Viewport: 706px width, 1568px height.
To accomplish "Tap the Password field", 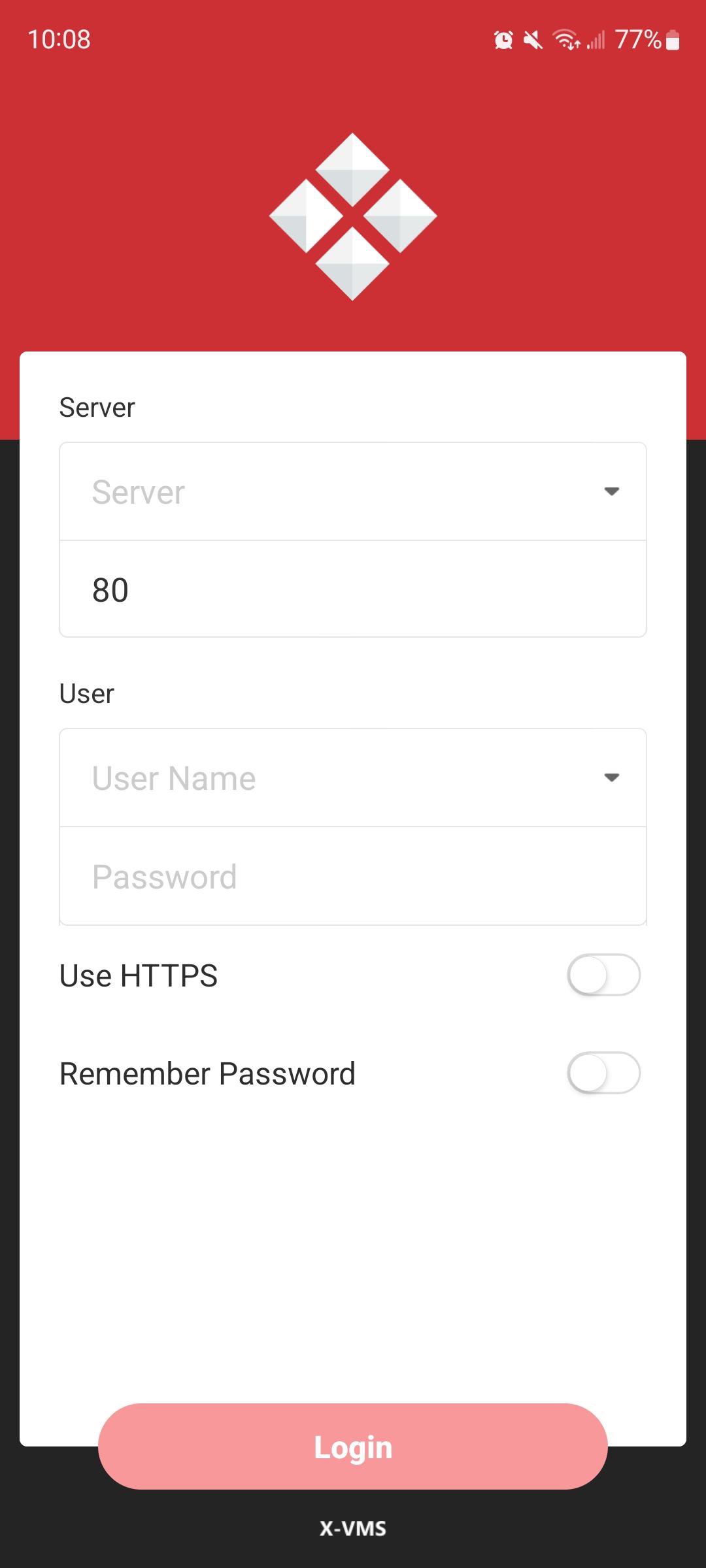I will pos(353,876).
